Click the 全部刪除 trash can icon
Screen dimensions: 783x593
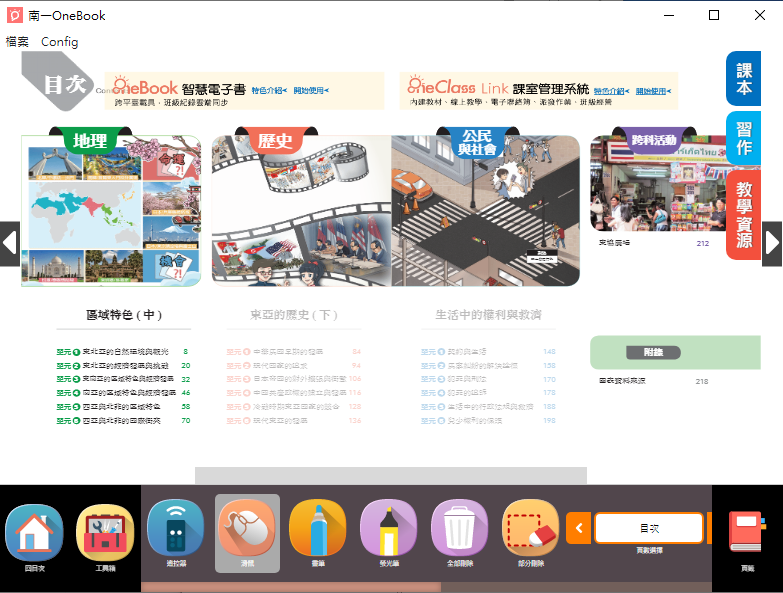pyautogui.click(x=460, y=528)
